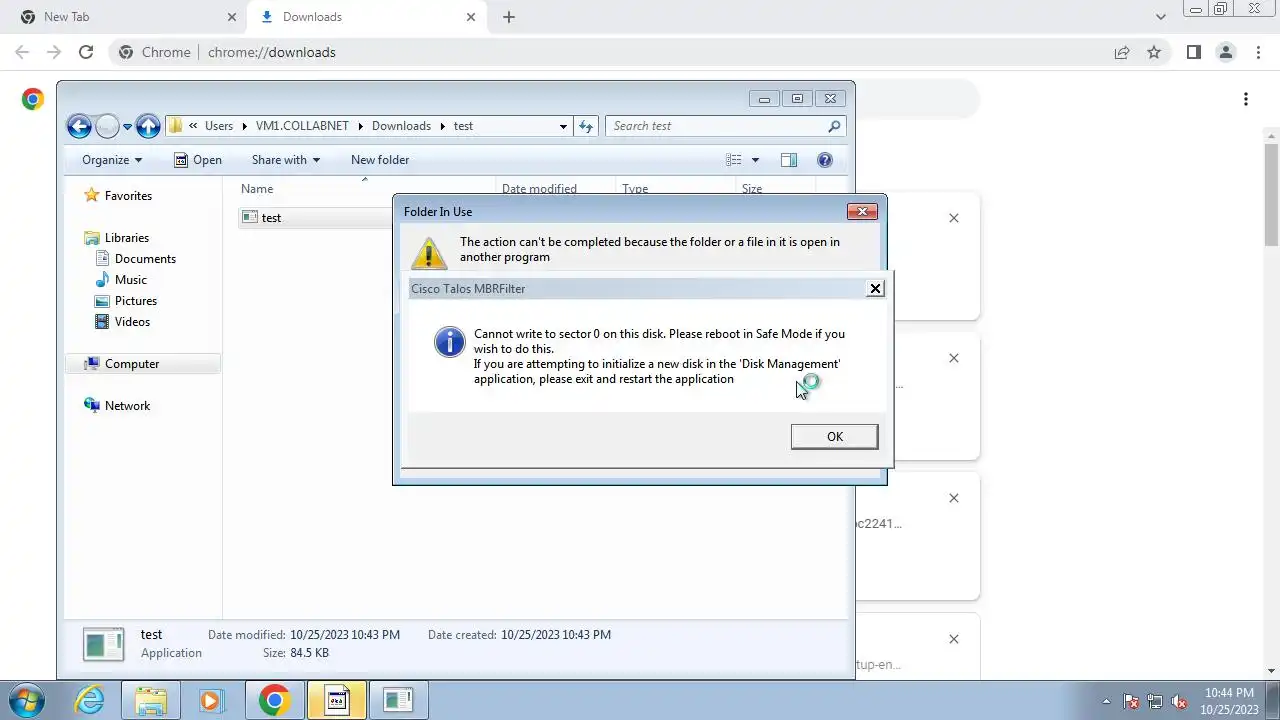Screen dimensions: 1280x720
Task: Click the test application taskbar icon
Action: click(398, 700)
